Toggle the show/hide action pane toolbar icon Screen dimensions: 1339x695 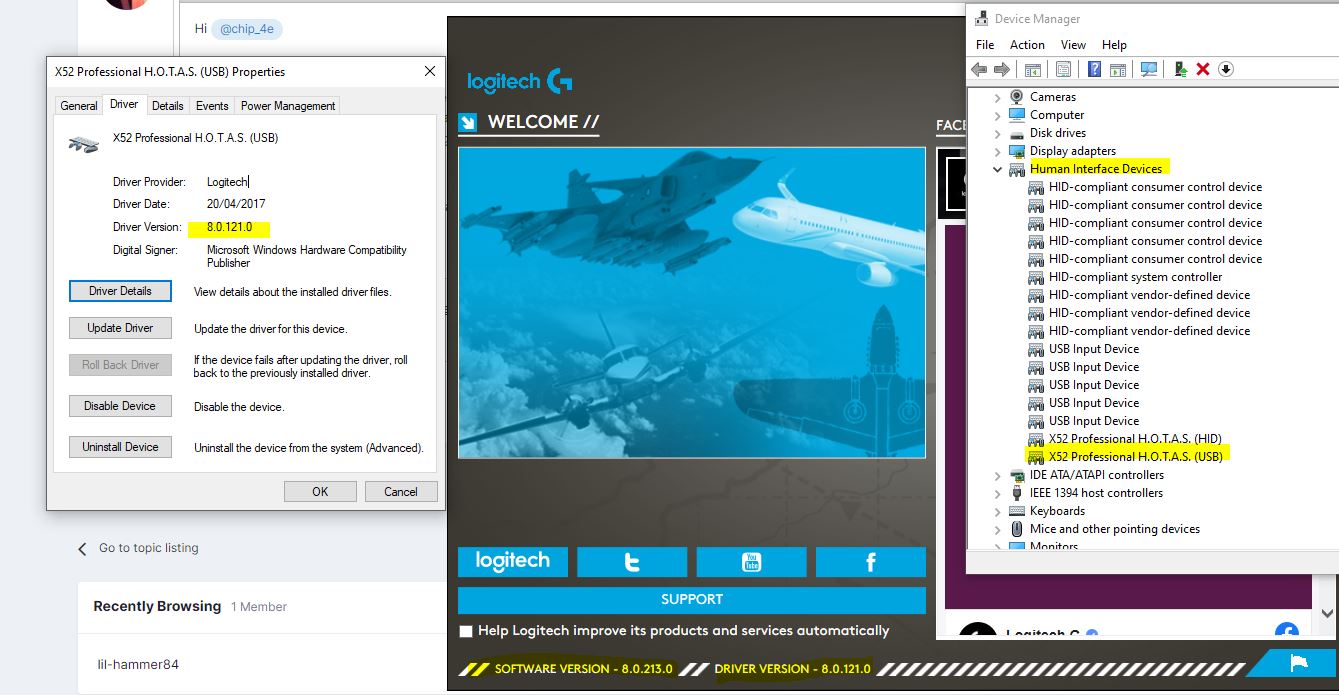coord(1118,69)
